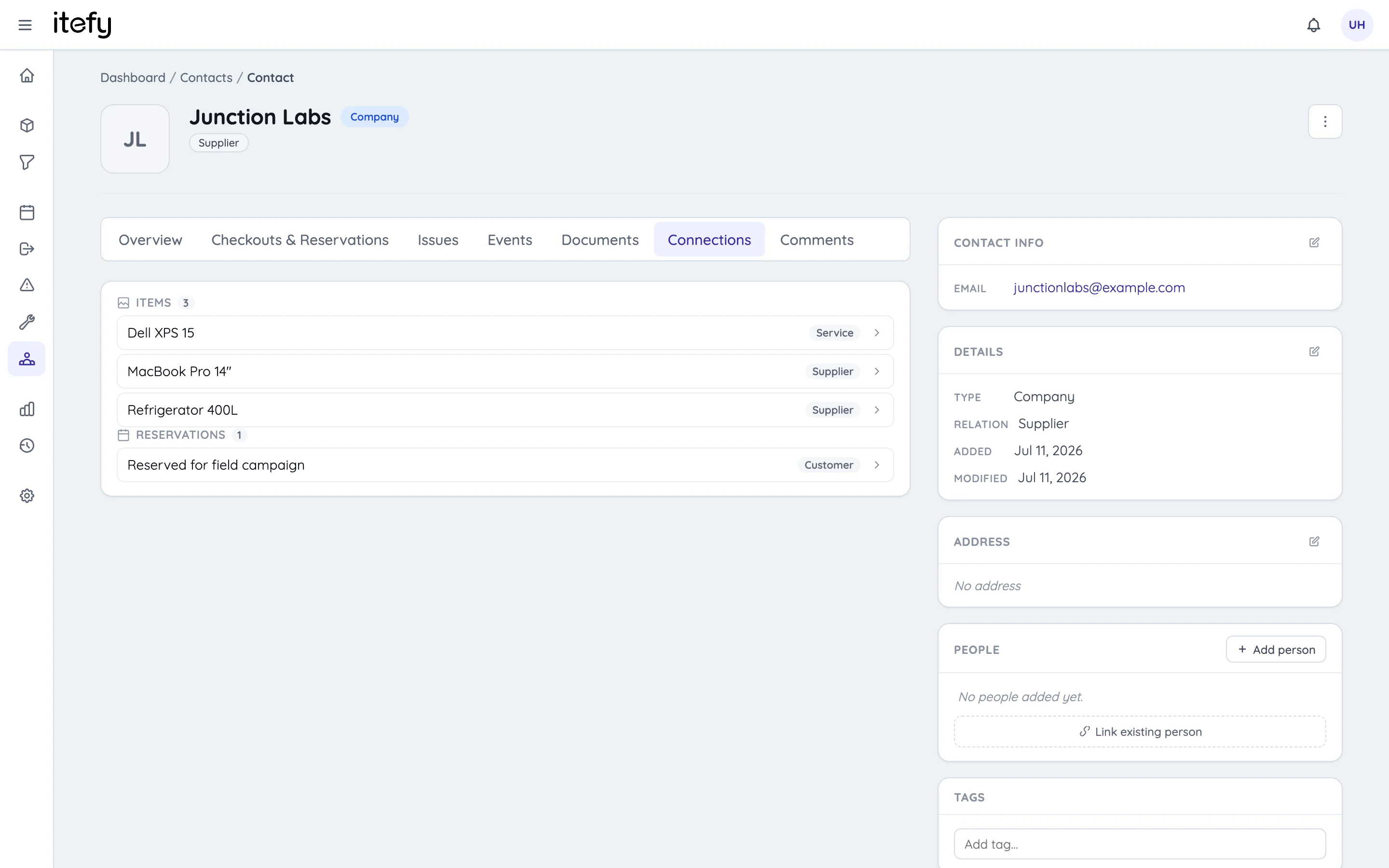The image size is (1389, 868).
Task: Open the issues warning triangle icon
Action: tap(27, 285)
